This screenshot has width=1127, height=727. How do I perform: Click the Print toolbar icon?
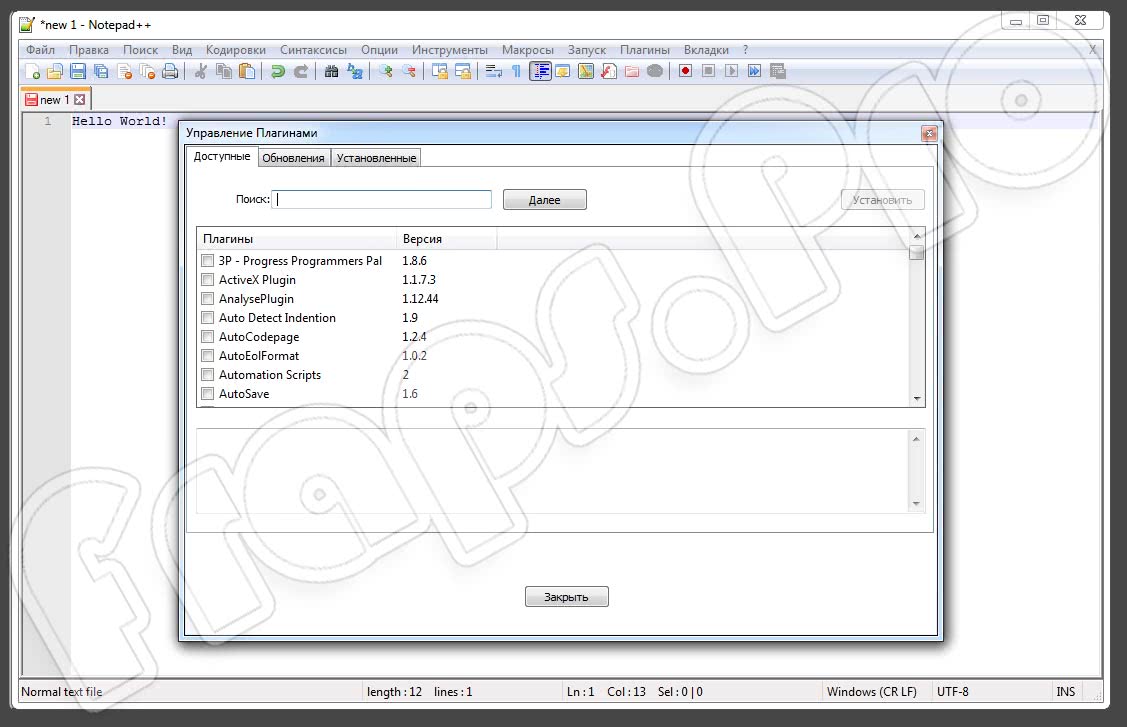point(170,71)
